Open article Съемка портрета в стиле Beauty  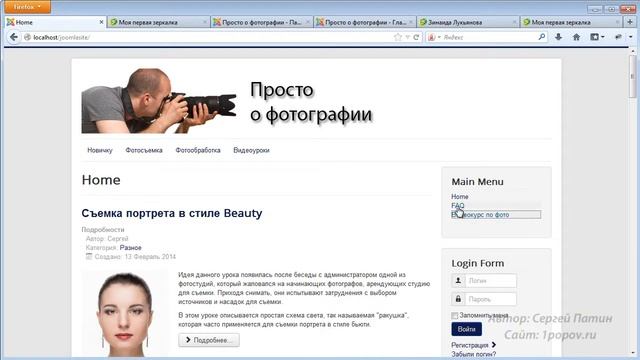pos(171,213)
